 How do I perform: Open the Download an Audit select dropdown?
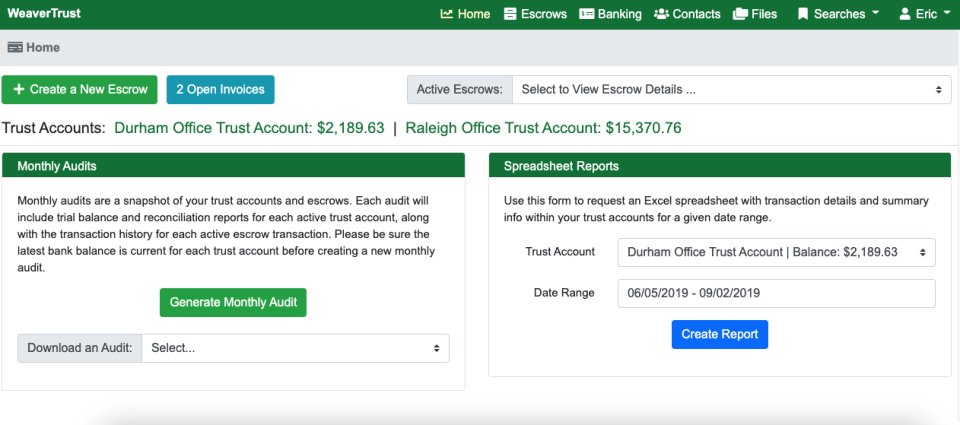(295, 348)
